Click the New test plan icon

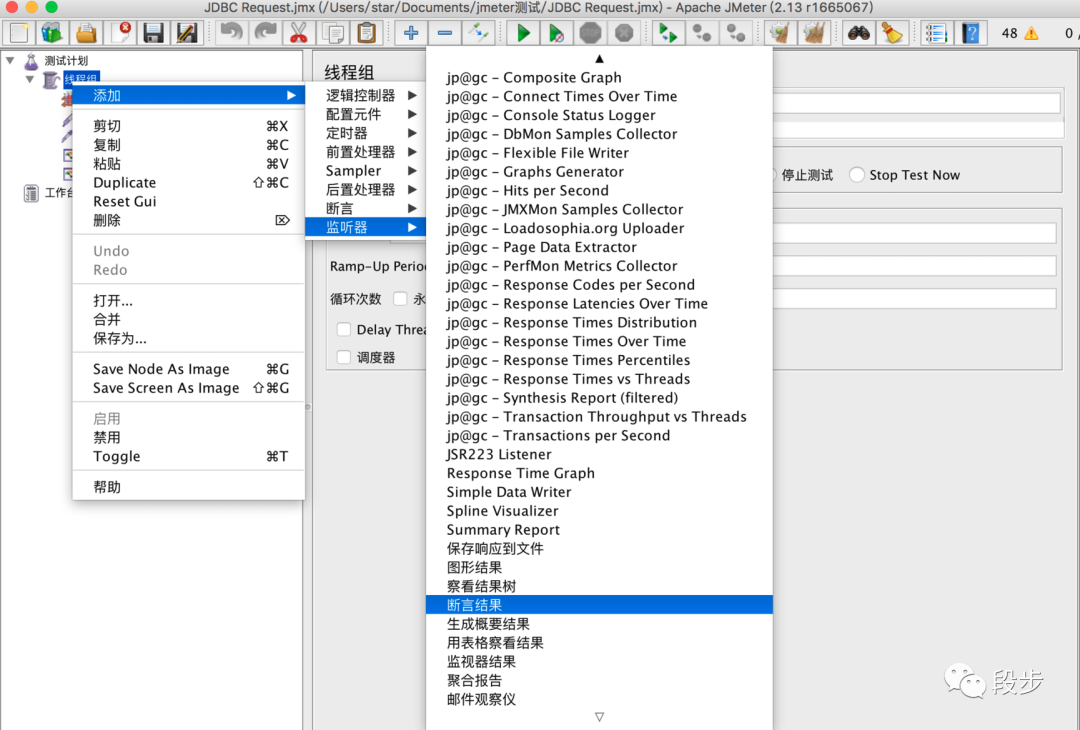point(19,32)
